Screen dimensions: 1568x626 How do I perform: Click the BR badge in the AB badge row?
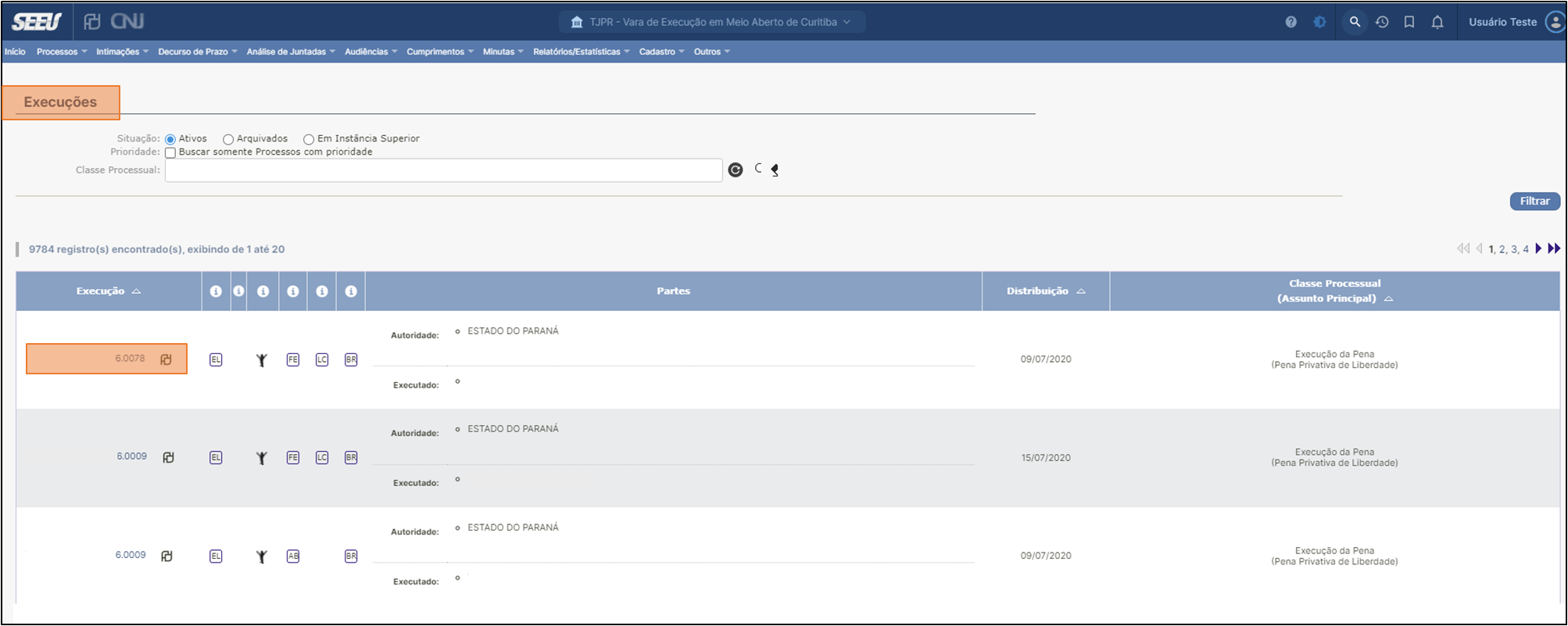[x=351, y=556]
